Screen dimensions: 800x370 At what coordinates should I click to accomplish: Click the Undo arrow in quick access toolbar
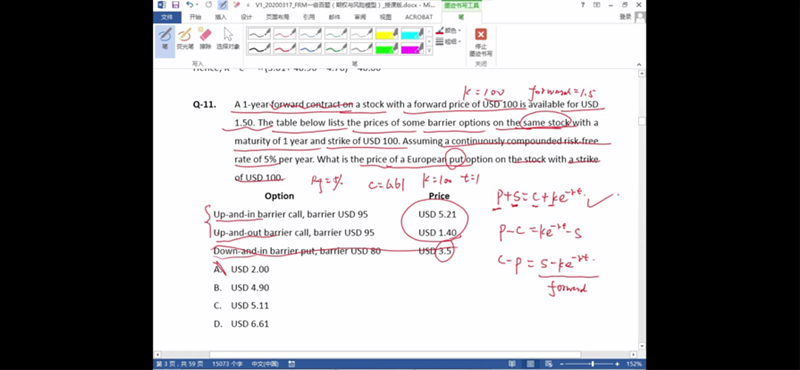190,5
